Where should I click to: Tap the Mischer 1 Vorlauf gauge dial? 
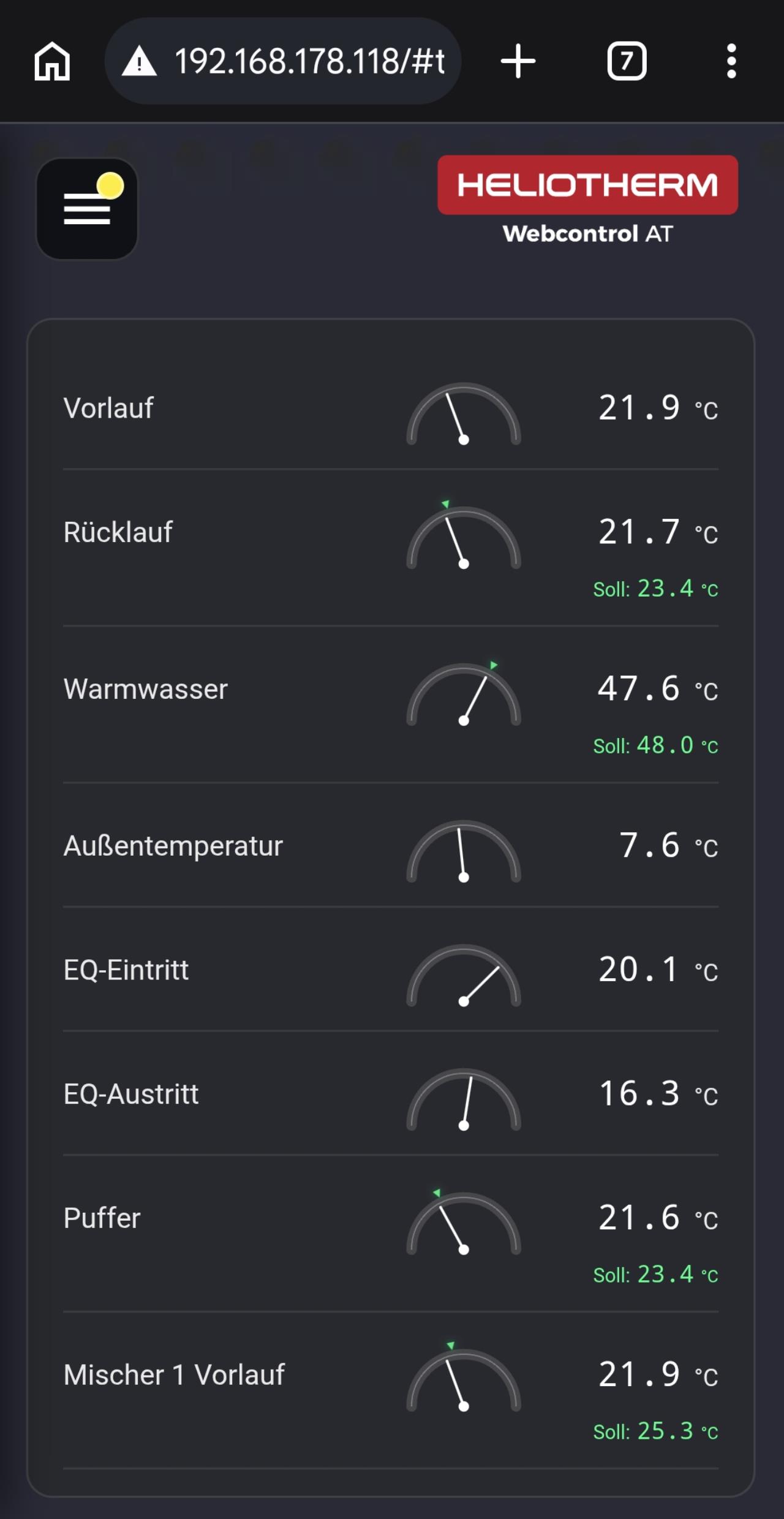(x=464, y=1376)
